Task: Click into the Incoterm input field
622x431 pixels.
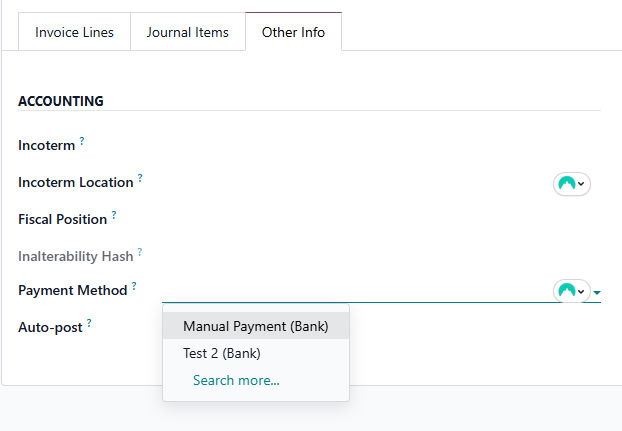Action: [381, 146]
